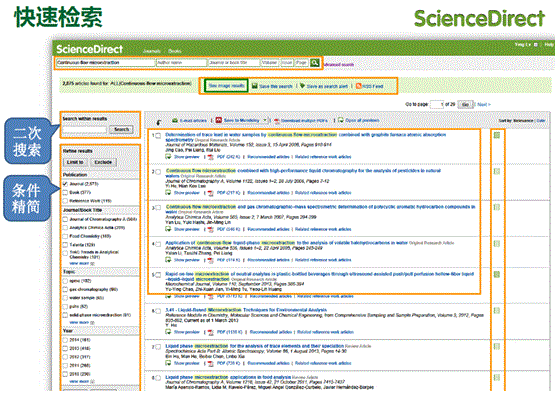Click the Open all previews icon

point(341,120)
